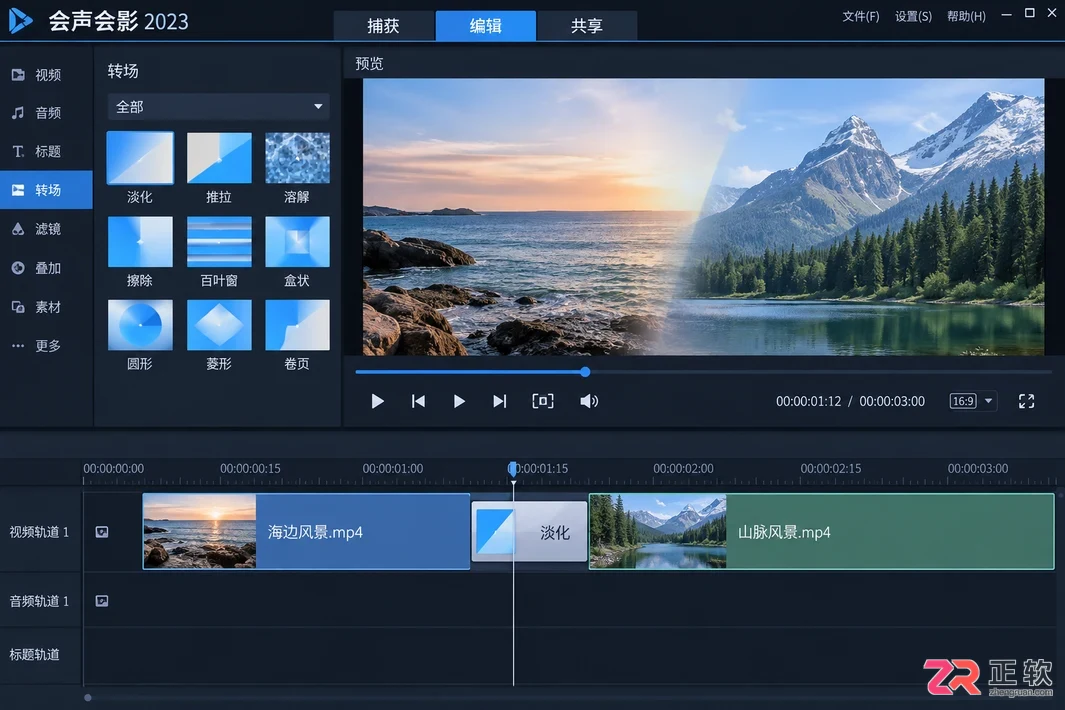
Task: Open the 16:9 aspect ratio dropdown
Action: (x=972, y=401)
